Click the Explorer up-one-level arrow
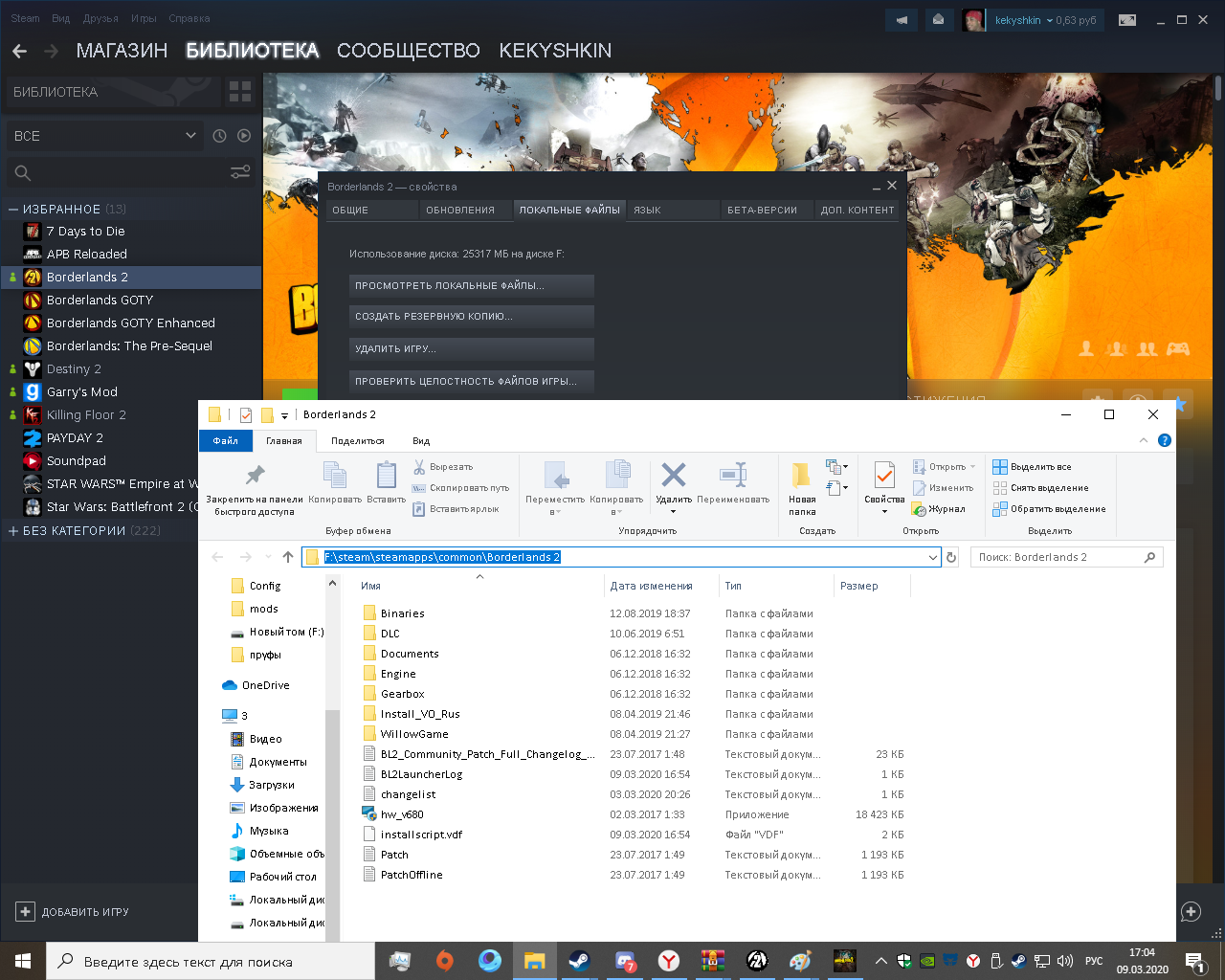The width and height of the screenshot is (1225, 980). coord(288,557)
